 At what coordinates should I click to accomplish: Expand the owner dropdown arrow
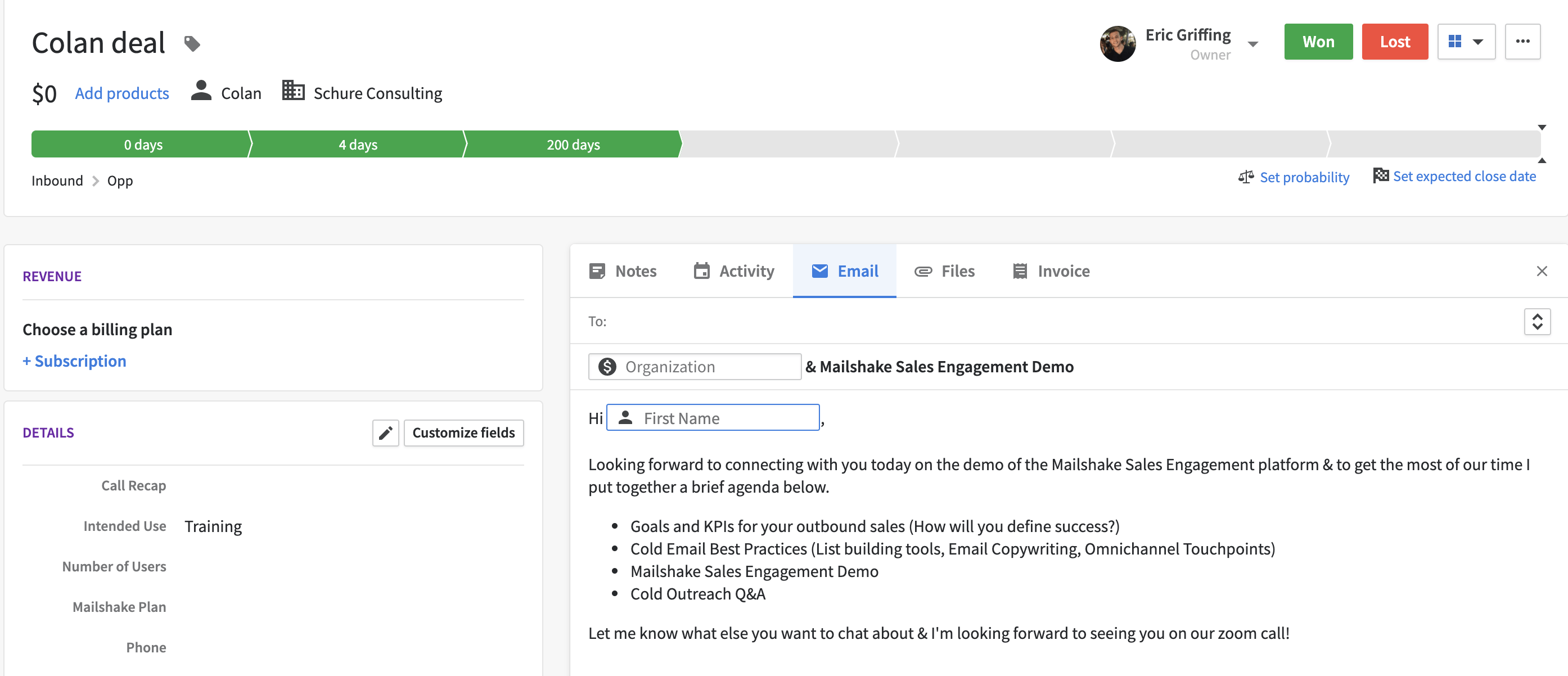click(x=1252, y=44)
